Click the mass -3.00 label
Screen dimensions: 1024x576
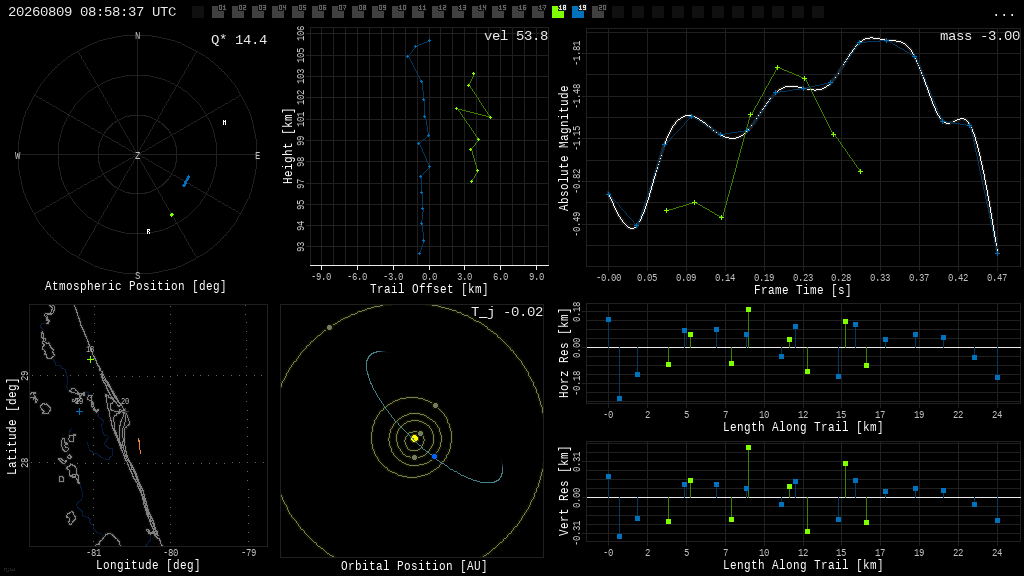pyautogui.click(x=980, y=36)
